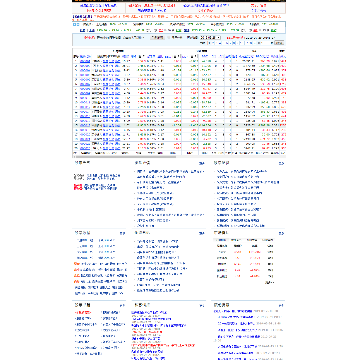
Task: Click the "more" icon of the rankings table panel
Action: coord(282,233)
